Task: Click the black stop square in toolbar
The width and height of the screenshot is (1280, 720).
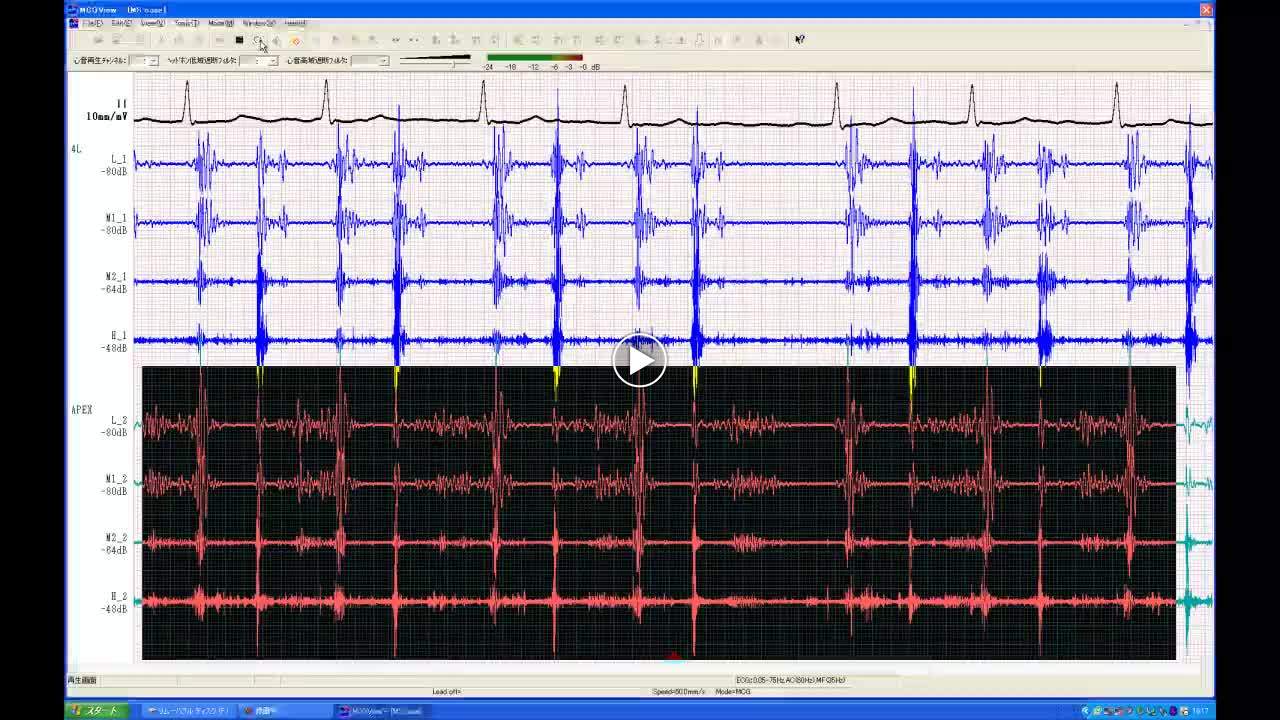Action: 239,40
